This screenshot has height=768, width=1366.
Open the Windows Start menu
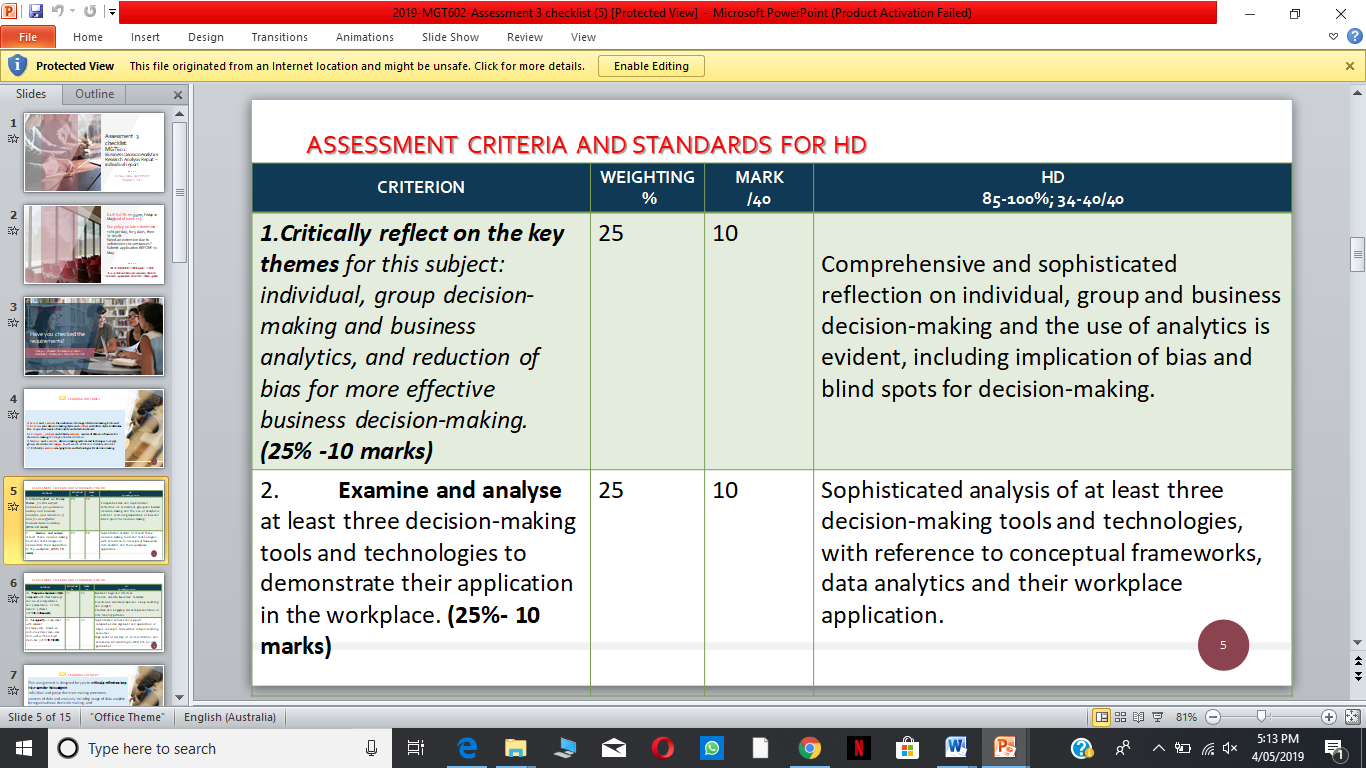point(23,748)
